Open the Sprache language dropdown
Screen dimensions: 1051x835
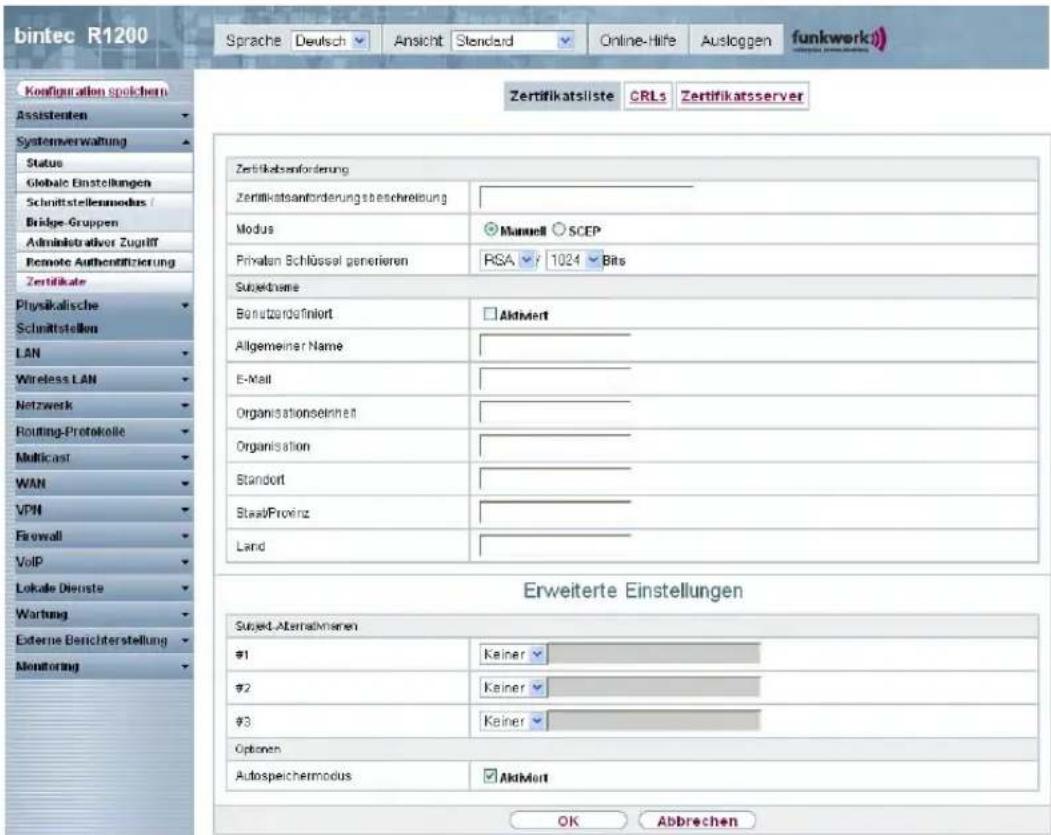330,41
